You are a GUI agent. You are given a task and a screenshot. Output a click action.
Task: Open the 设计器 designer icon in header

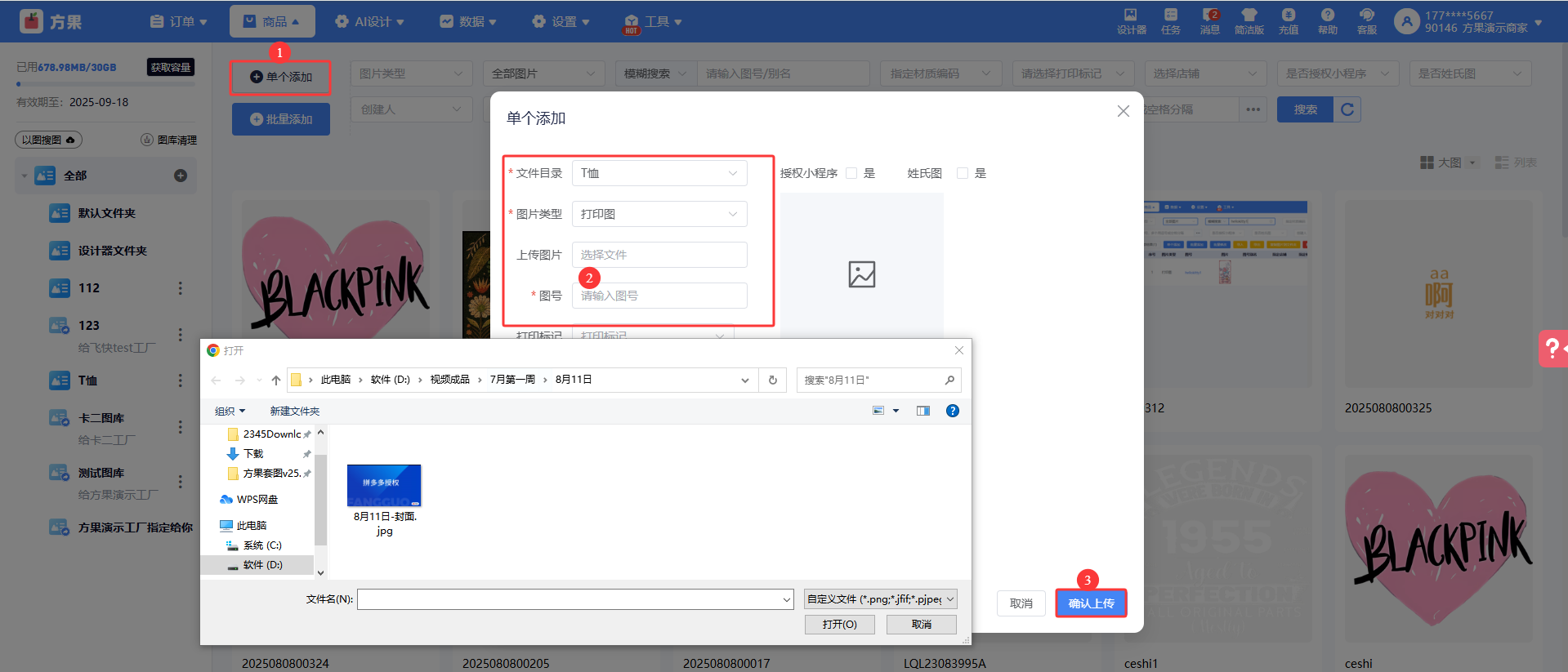coord(1131,21)
